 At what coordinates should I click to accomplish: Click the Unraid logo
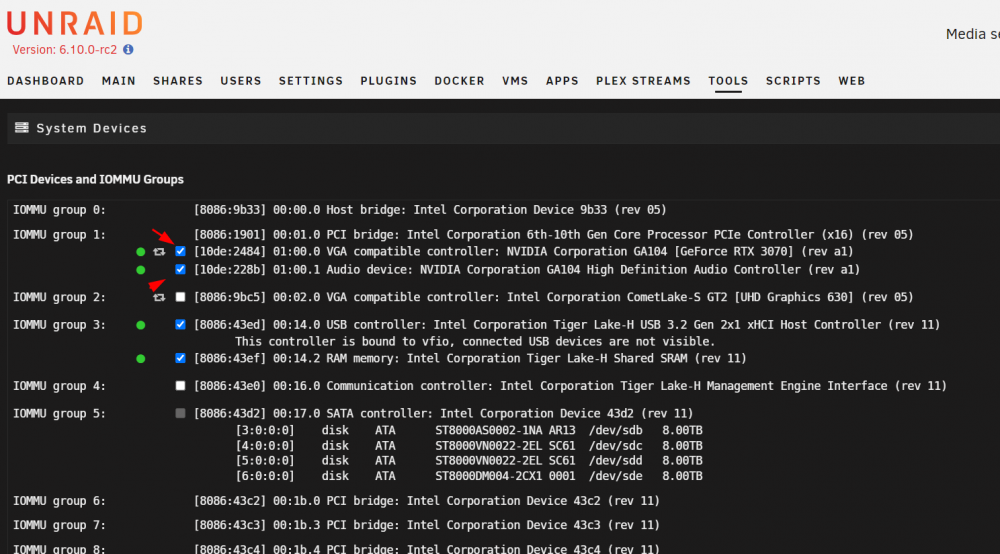[75, 24]
